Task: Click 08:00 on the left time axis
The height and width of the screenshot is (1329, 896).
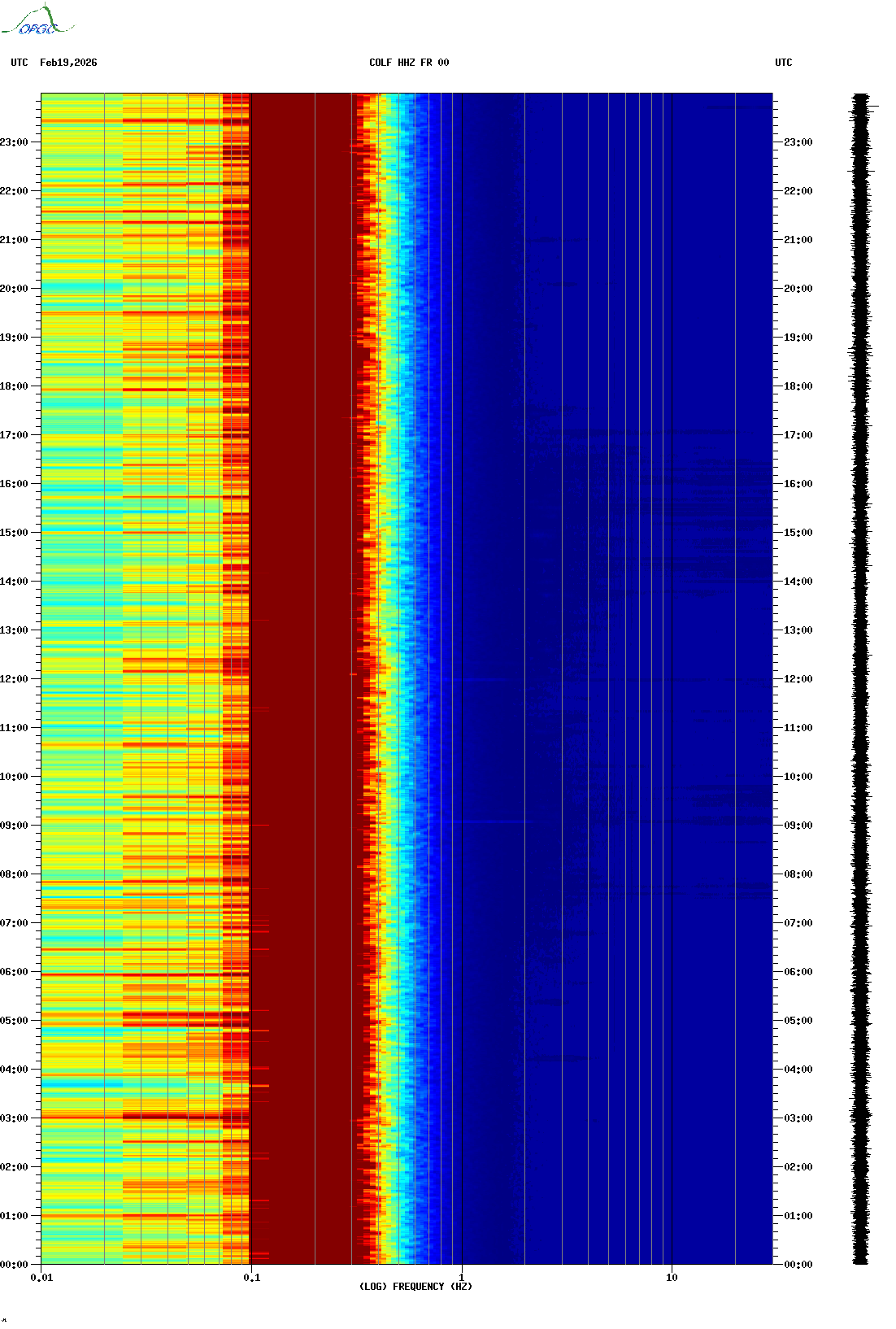Action: click(x=14, y=874)
